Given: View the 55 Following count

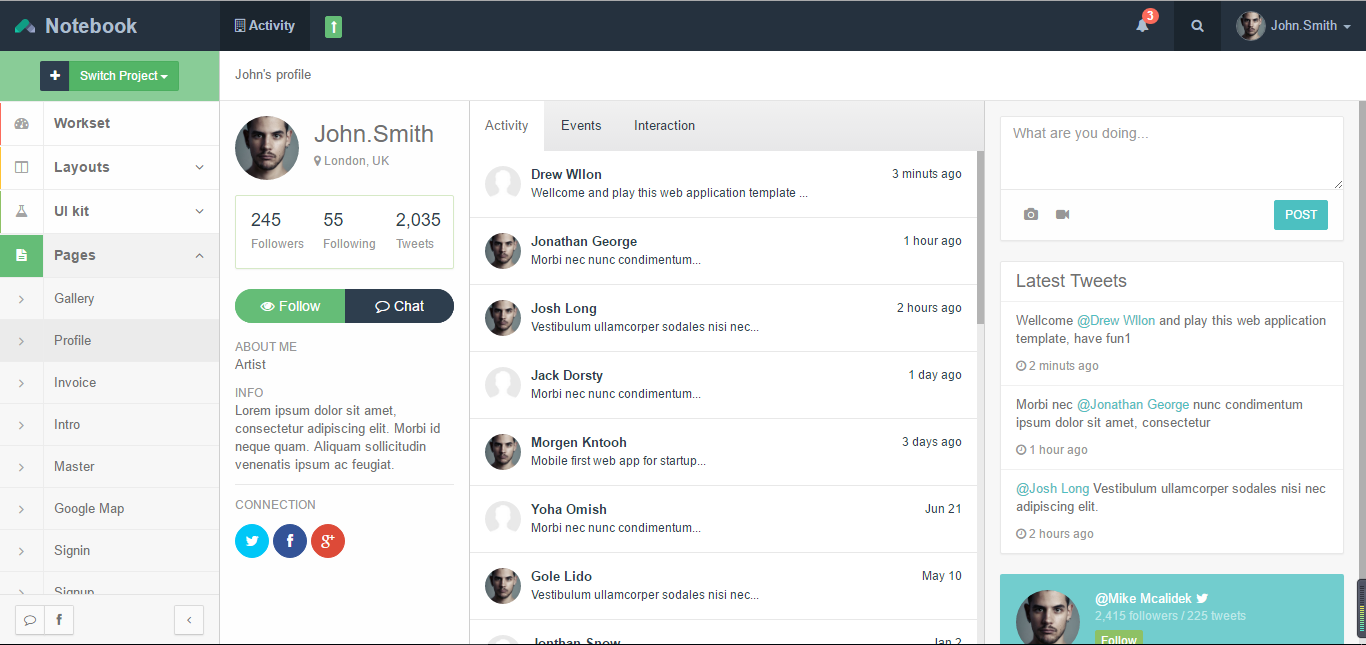Looking at the screenshot, I should 349,231.
